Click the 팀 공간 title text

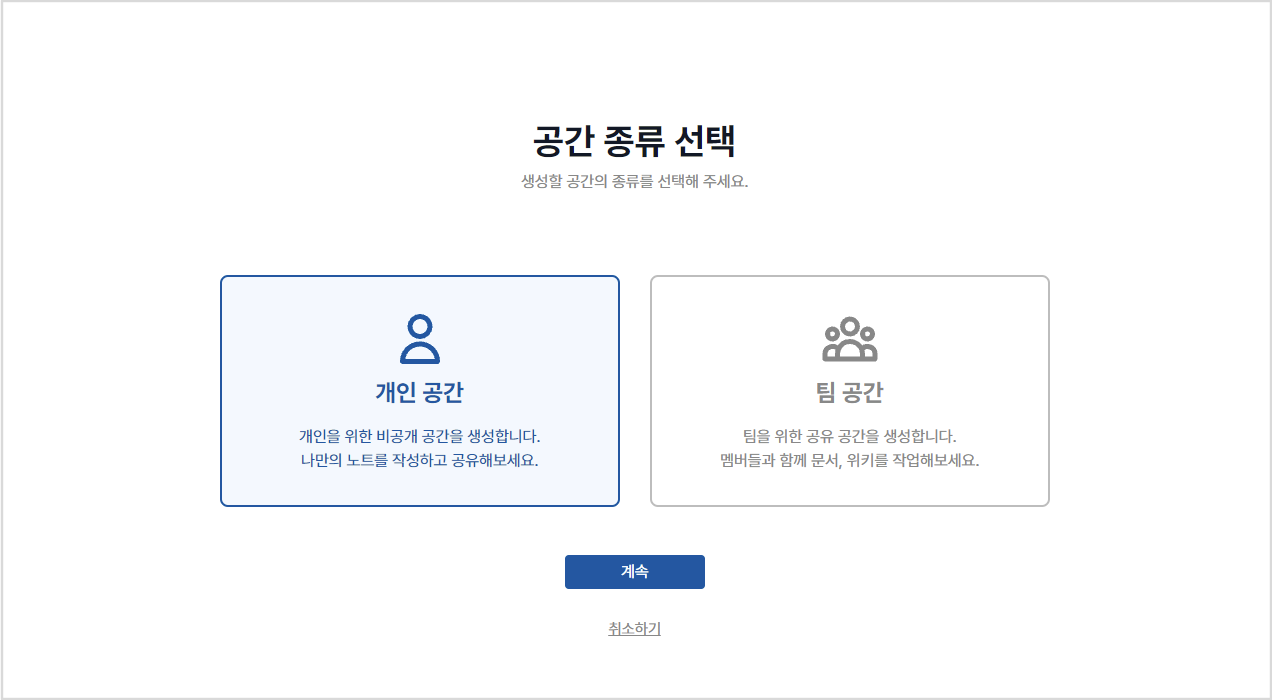point(849,392)
